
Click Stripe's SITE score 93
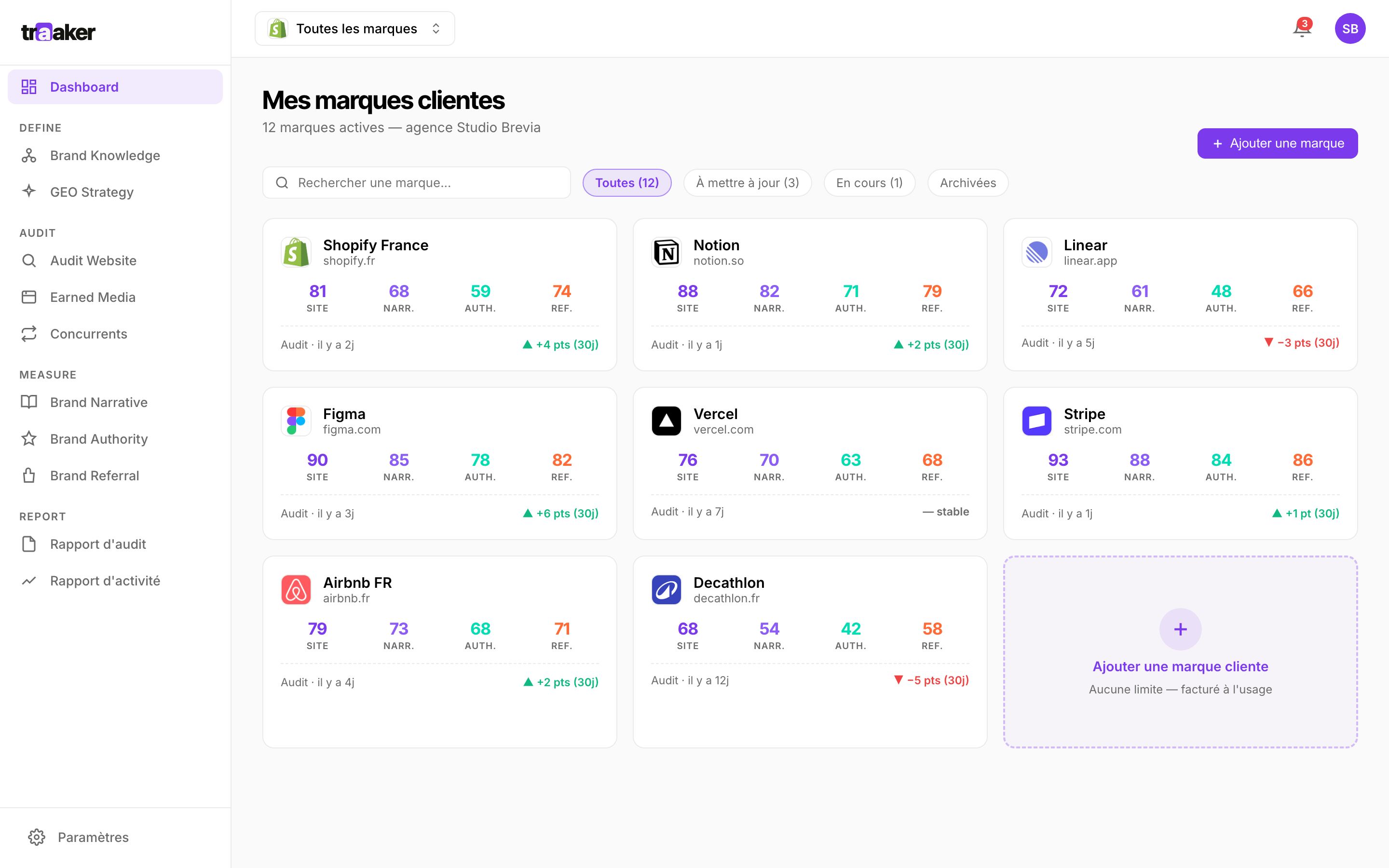pyautogui.click(x=1058, y=460)
